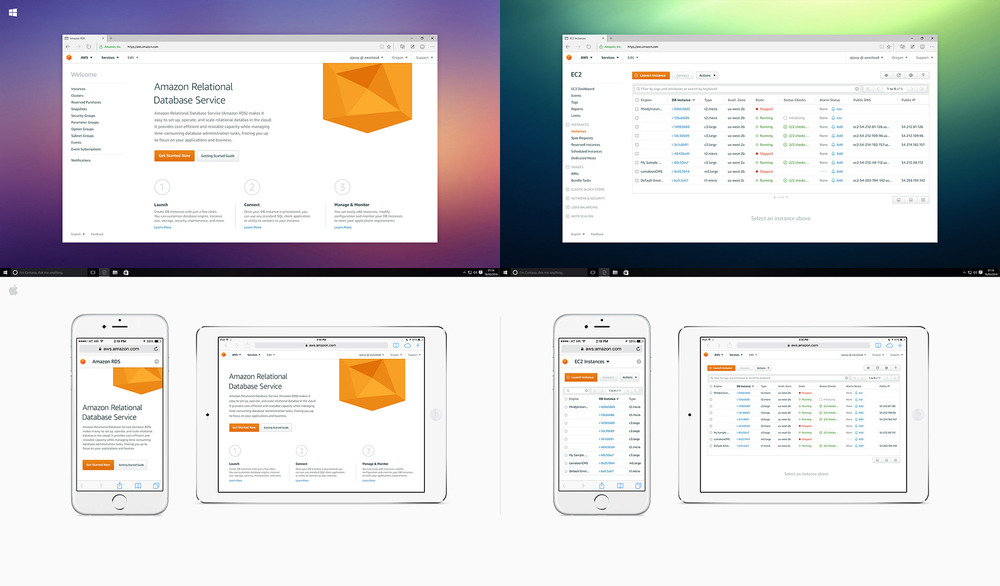Tap the bookmarks icon on the EC2 iPhone
Image resolution: width=1000 pixels, height=586 pixels.
tap(620, 485)
